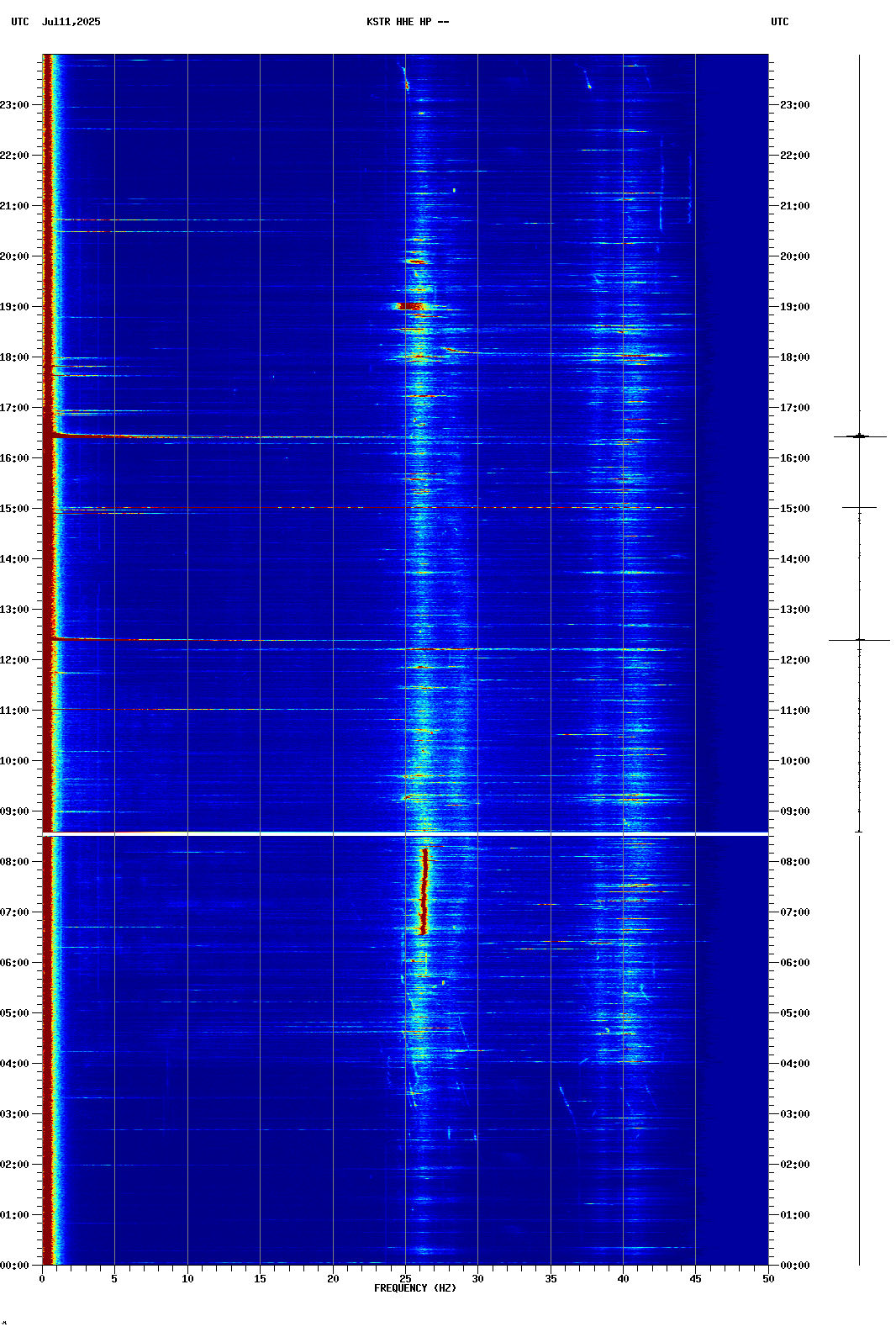Click the 04:00 label on the right time axis
The width and height of the screenshot is (896, 1332).
click(795, 1064)
